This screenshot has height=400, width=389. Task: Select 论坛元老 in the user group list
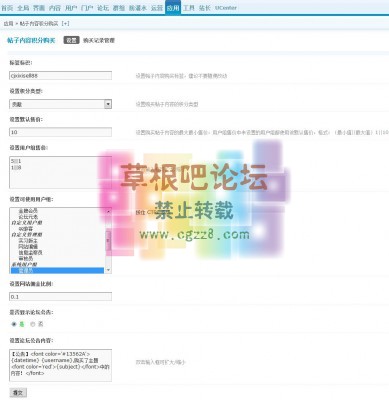coord(28,217)
